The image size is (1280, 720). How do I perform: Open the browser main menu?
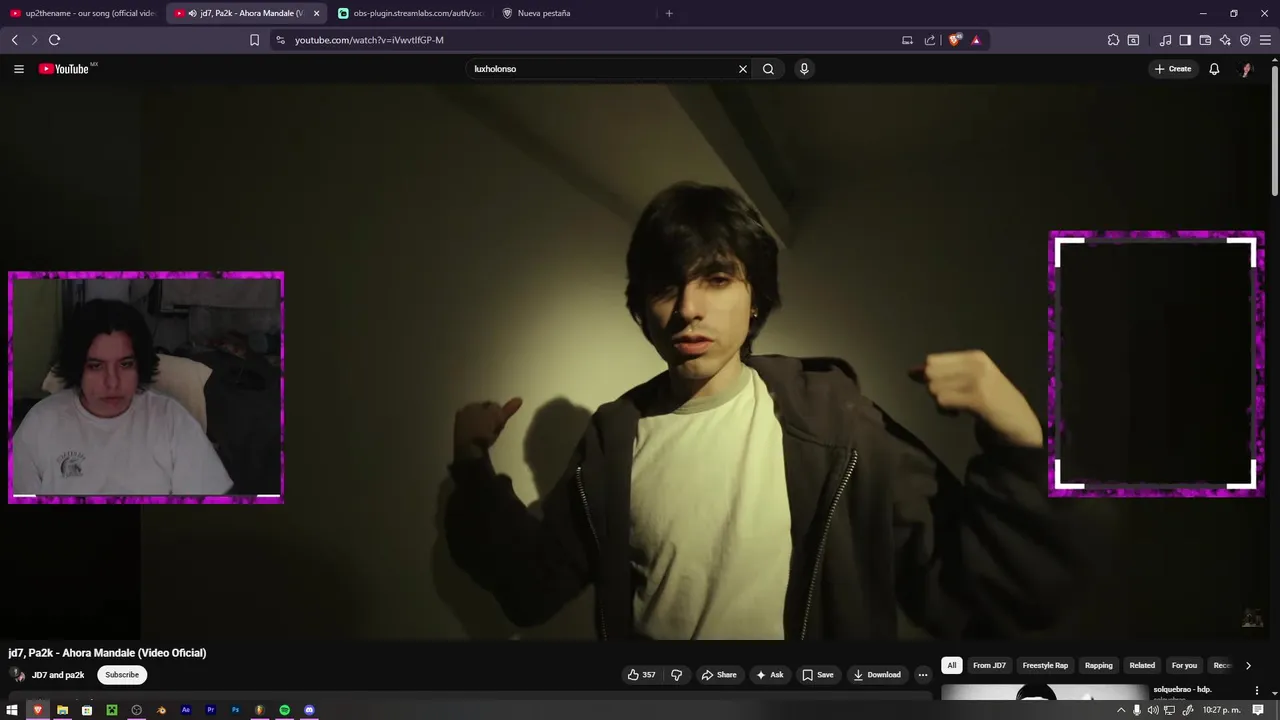[1266, 40]
